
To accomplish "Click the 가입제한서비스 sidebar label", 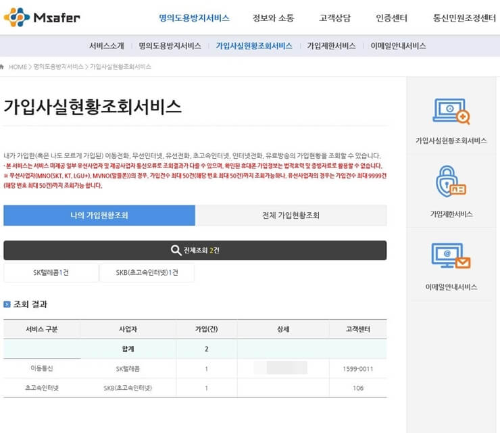I will 451,214.
